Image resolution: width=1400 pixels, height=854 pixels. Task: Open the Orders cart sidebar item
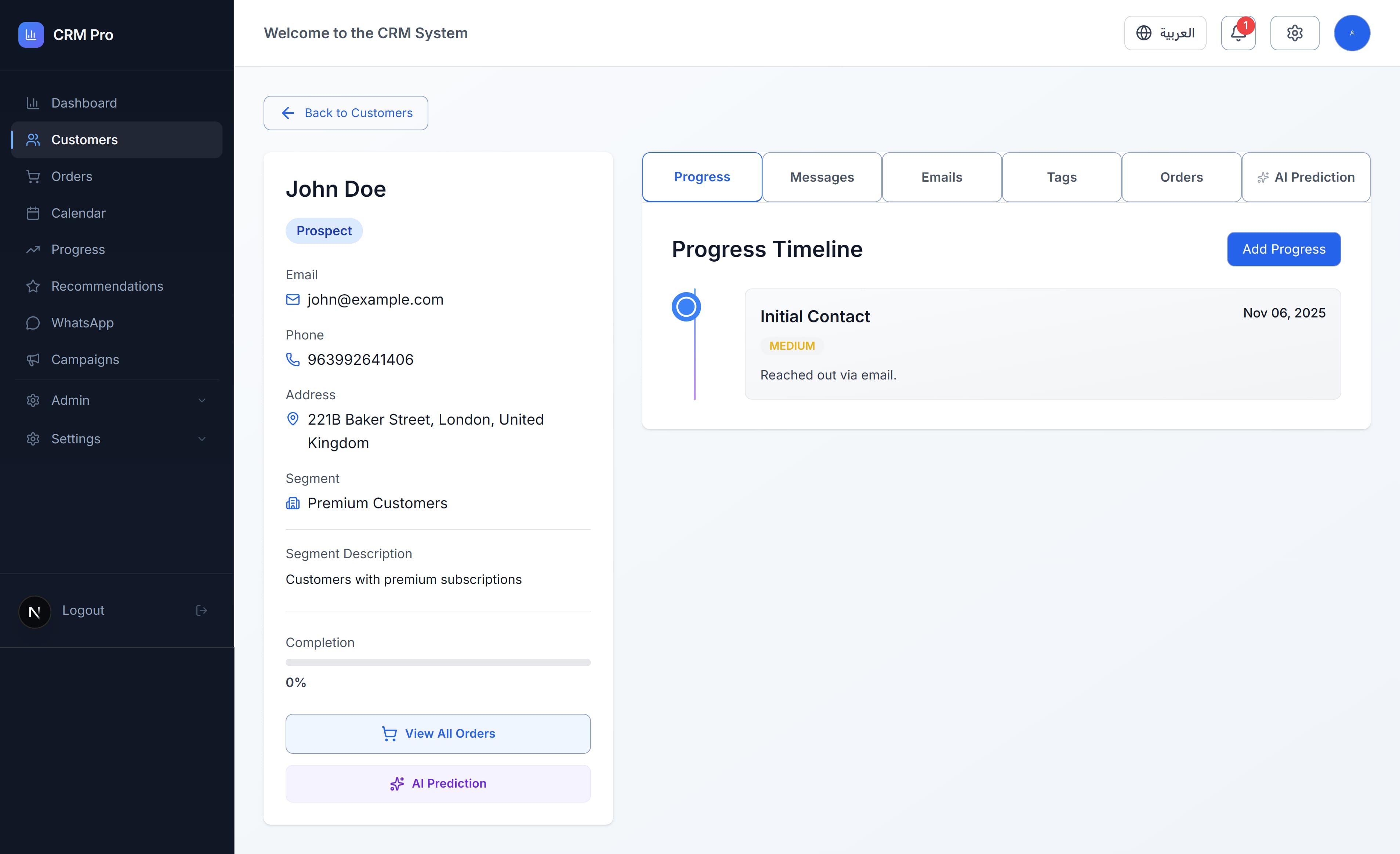pos(116,176)
